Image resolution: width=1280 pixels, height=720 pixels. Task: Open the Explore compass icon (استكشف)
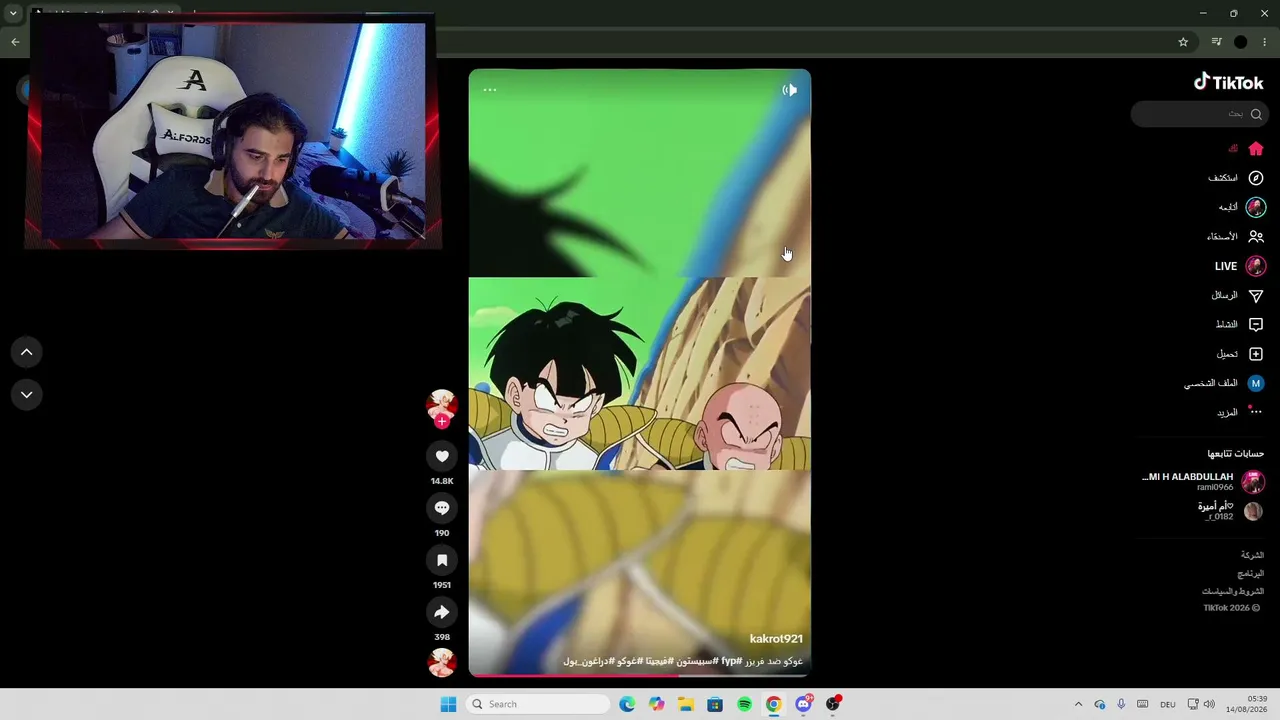(1256, 178)
